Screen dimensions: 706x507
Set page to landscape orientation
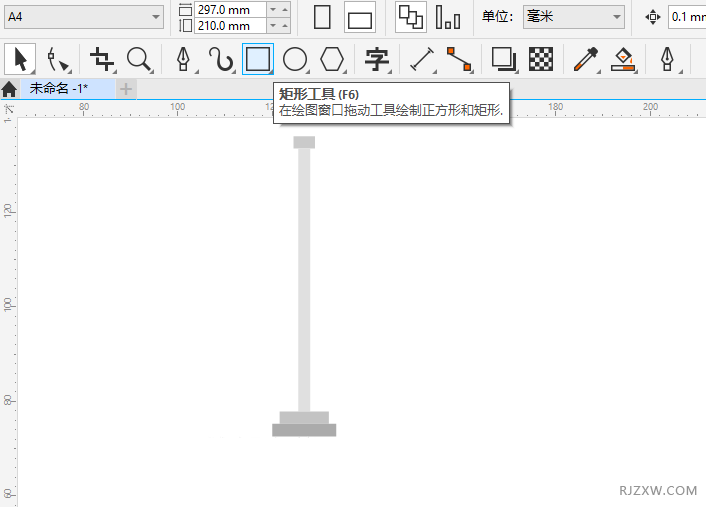point(360,17)
